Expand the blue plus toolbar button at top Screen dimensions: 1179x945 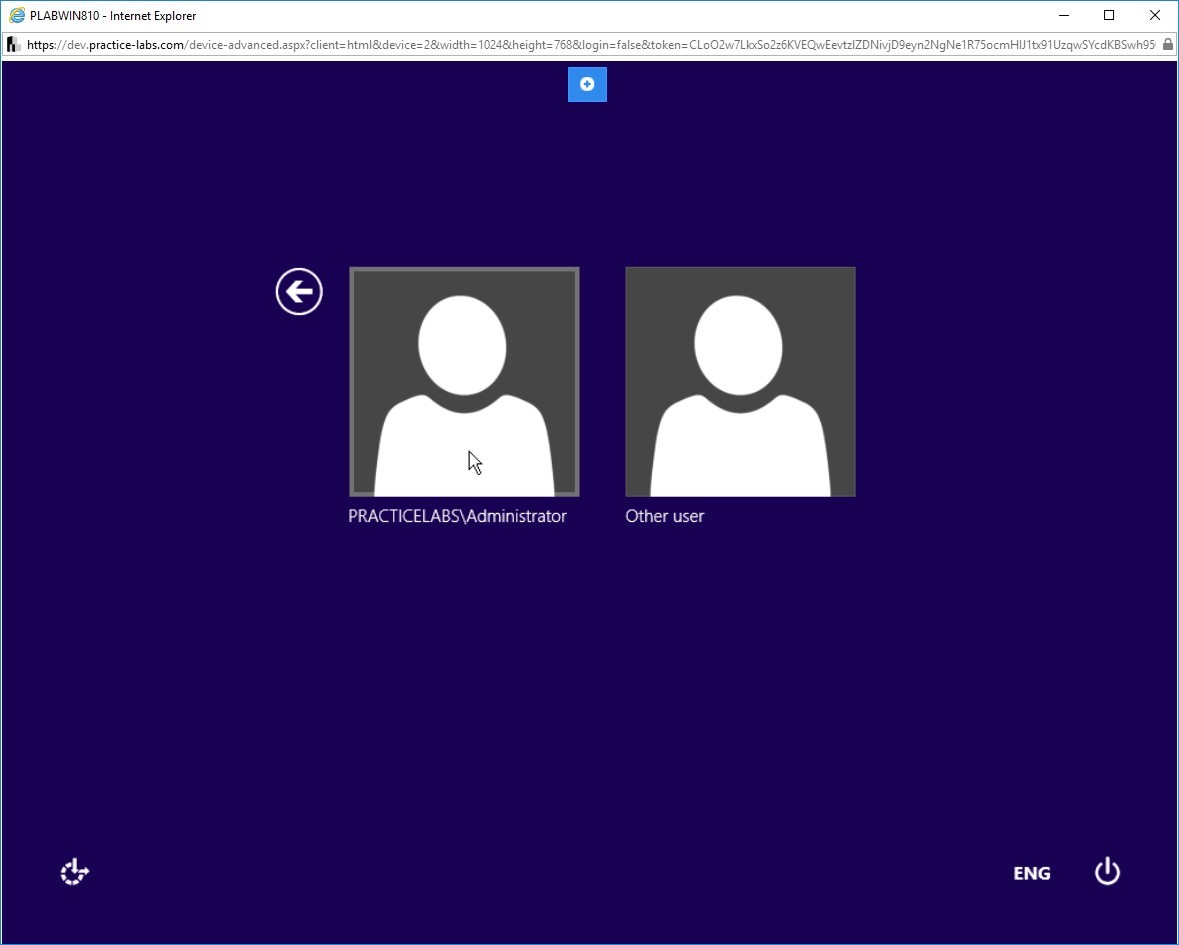pyautogui.click(x=587, y=84)
